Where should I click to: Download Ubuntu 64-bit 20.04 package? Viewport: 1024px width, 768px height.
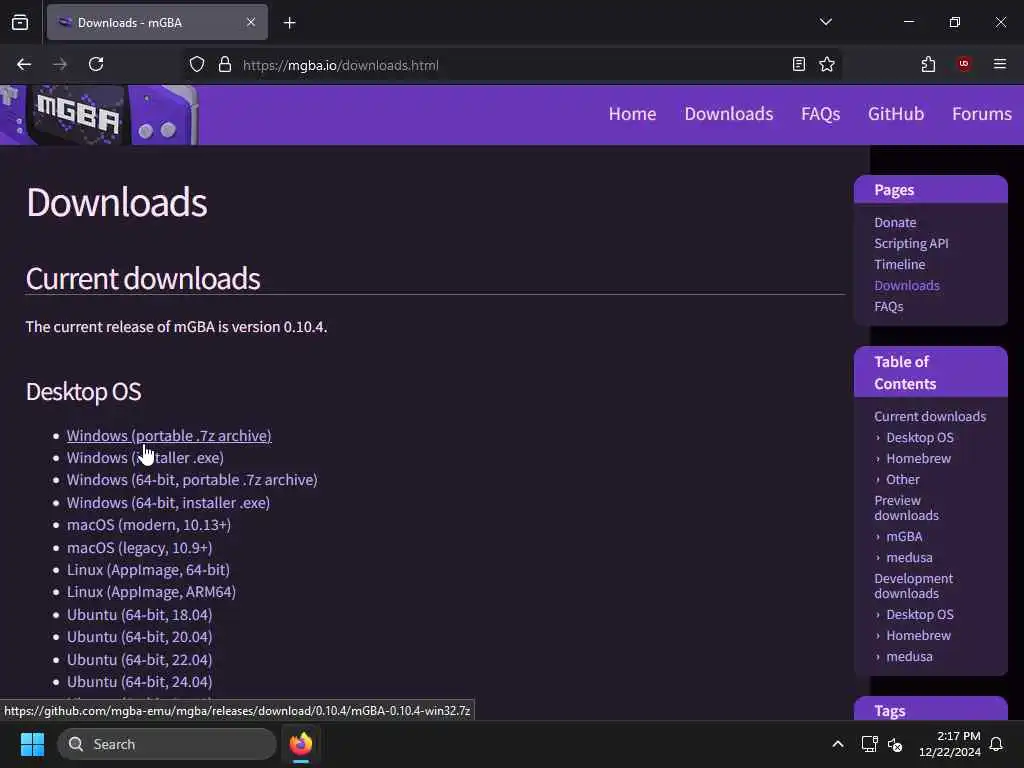(x=139, y=637)
